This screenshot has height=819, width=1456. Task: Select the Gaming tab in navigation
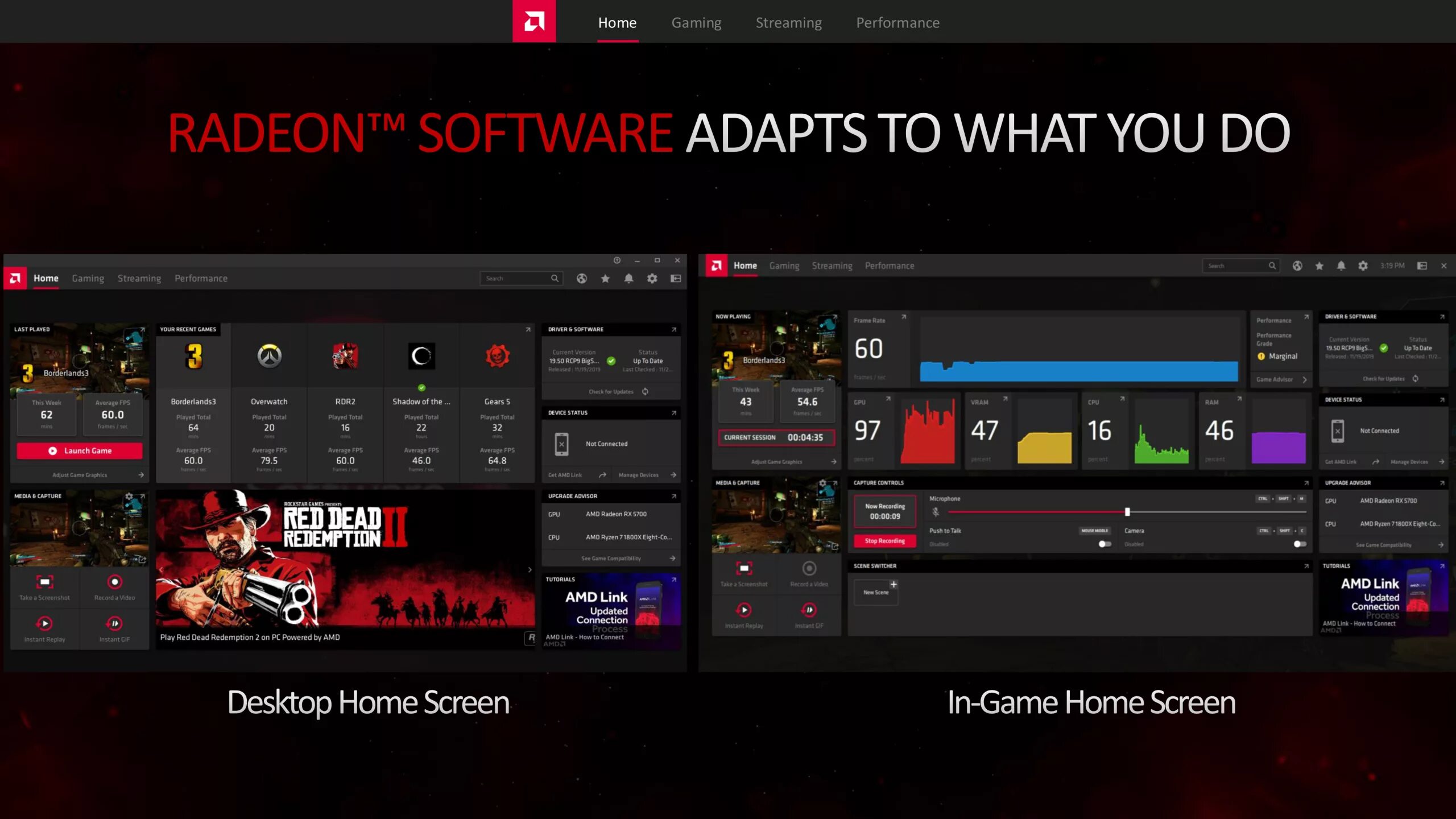click(x=697, y=22)
